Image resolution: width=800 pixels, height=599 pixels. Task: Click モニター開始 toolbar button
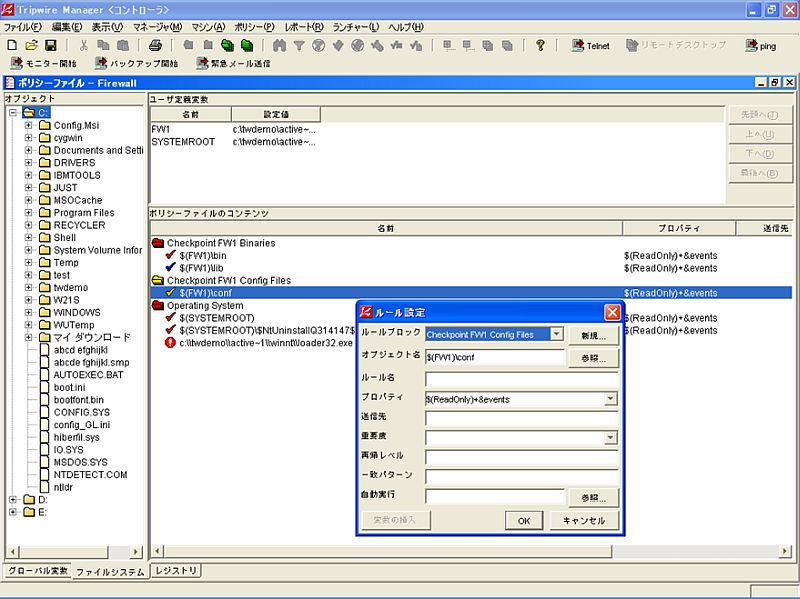tap(43, 63)
